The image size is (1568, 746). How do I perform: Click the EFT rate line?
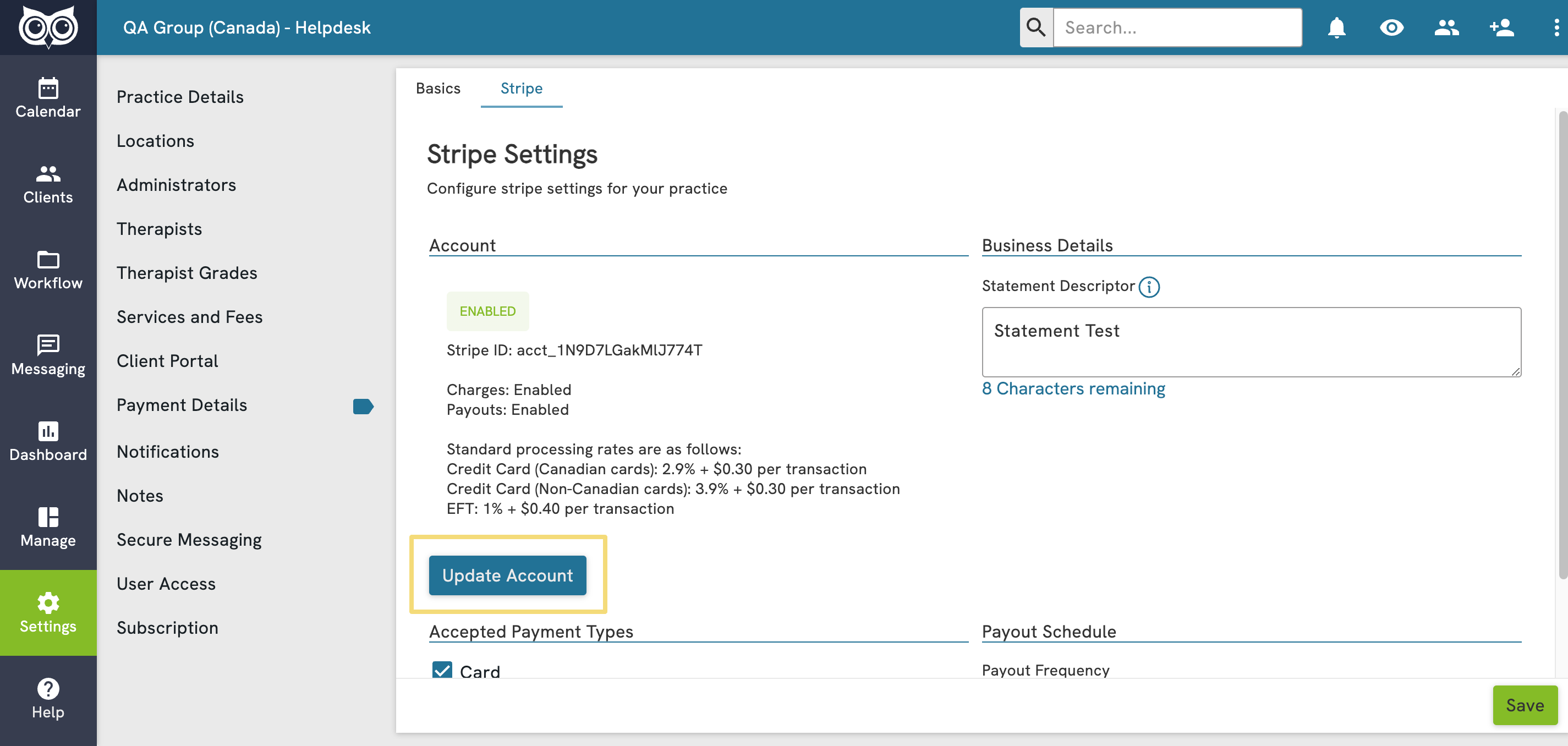click(x=560, y=508)
